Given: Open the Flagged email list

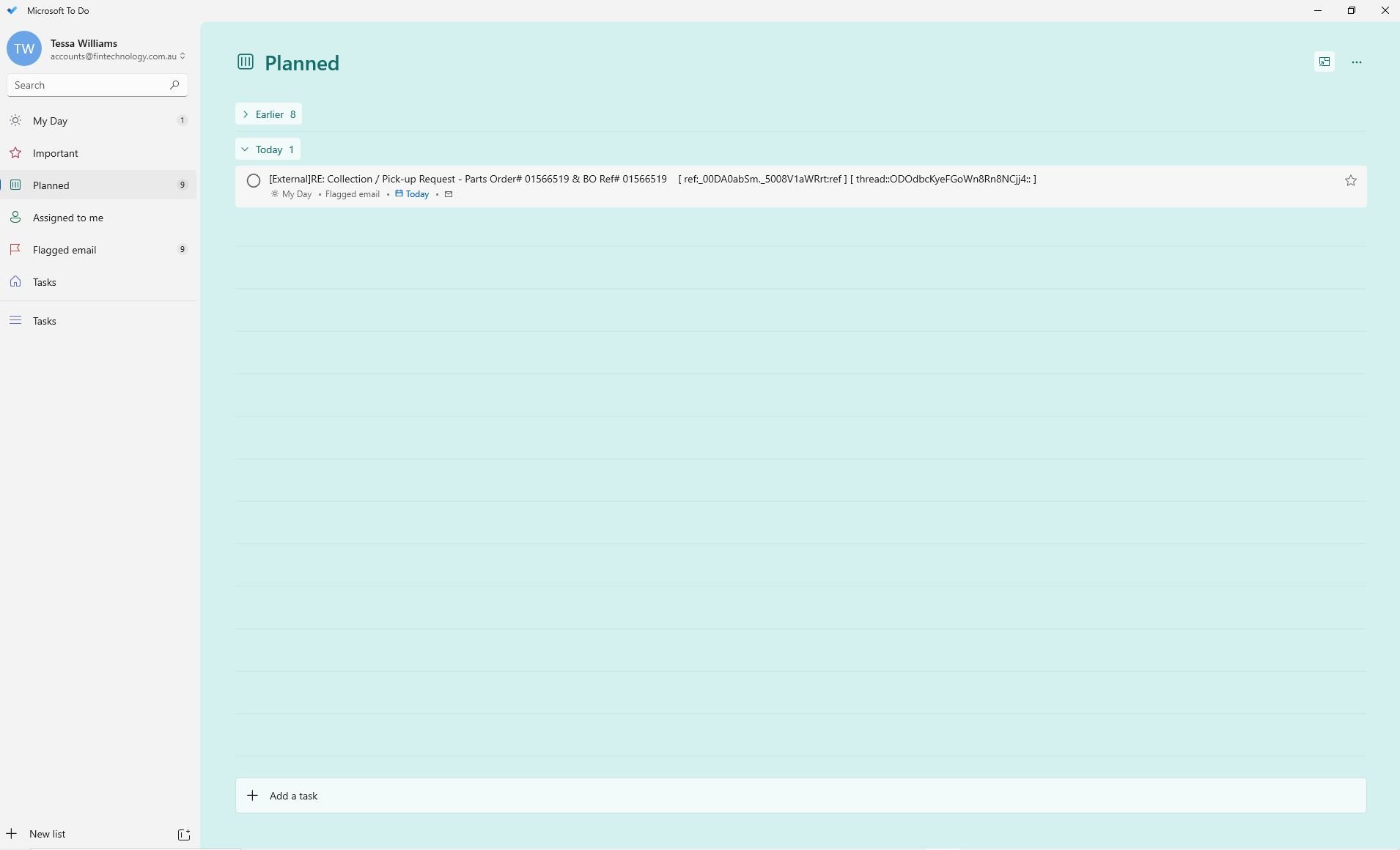Looking at the screenshot, I should pyautogui.click(x=98, y=250).
